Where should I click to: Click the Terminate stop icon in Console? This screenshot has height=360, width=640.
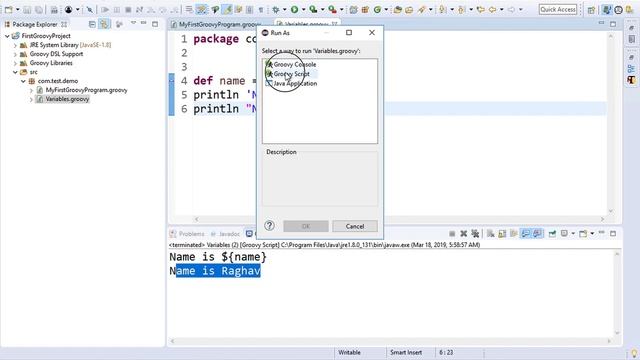(x=452, y=233)
